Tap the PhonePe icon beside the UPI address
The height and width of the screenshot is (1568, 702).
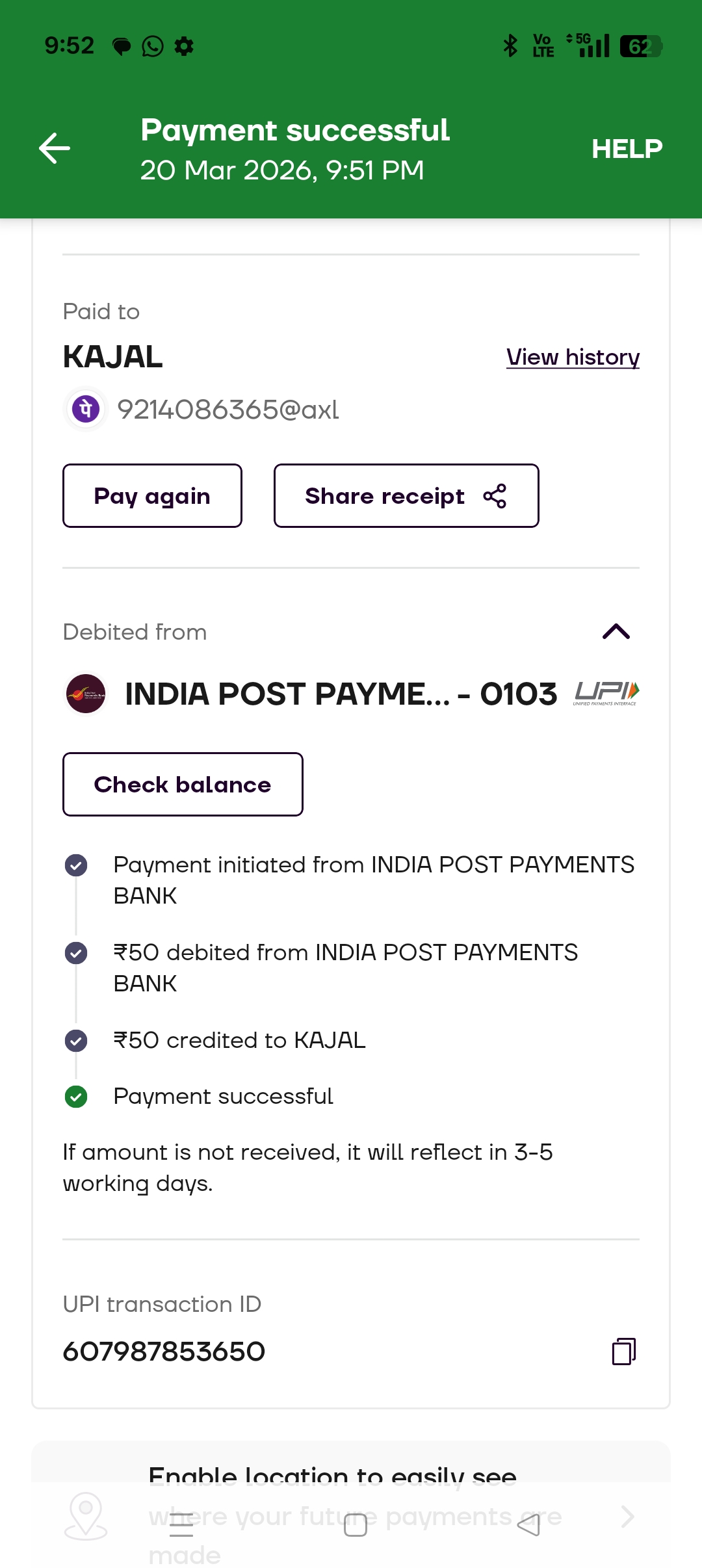pos(86,410)
